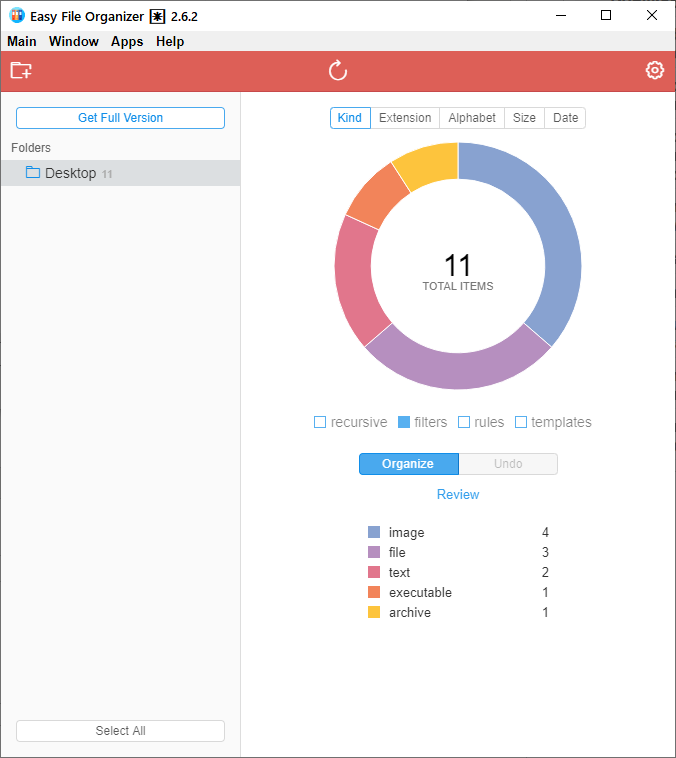Click the orange executable chart segment
This screenshot has width=676, height=758.
coord(379,196)
